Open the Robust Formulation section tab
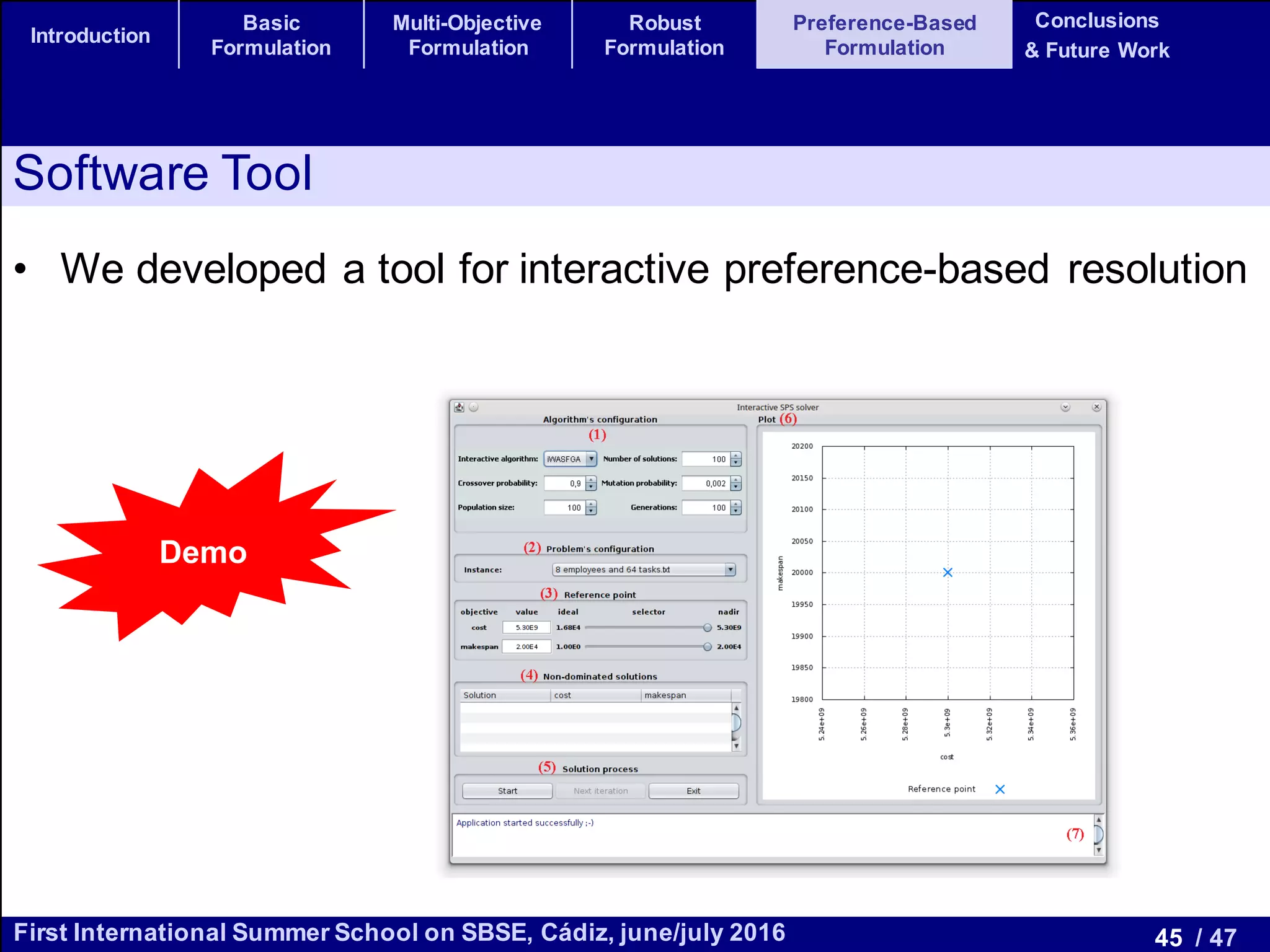Screen dimensions: 1270x952 pos(664,35)
